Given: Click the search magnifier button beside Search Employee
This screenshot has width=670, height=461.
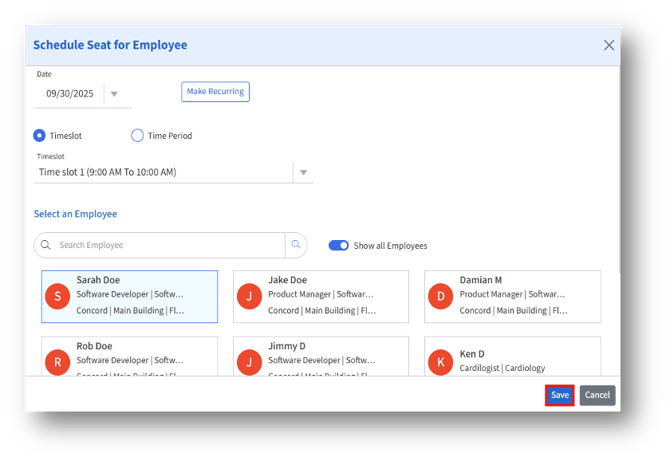Looking at the screenshot, I should pos(295,245).
